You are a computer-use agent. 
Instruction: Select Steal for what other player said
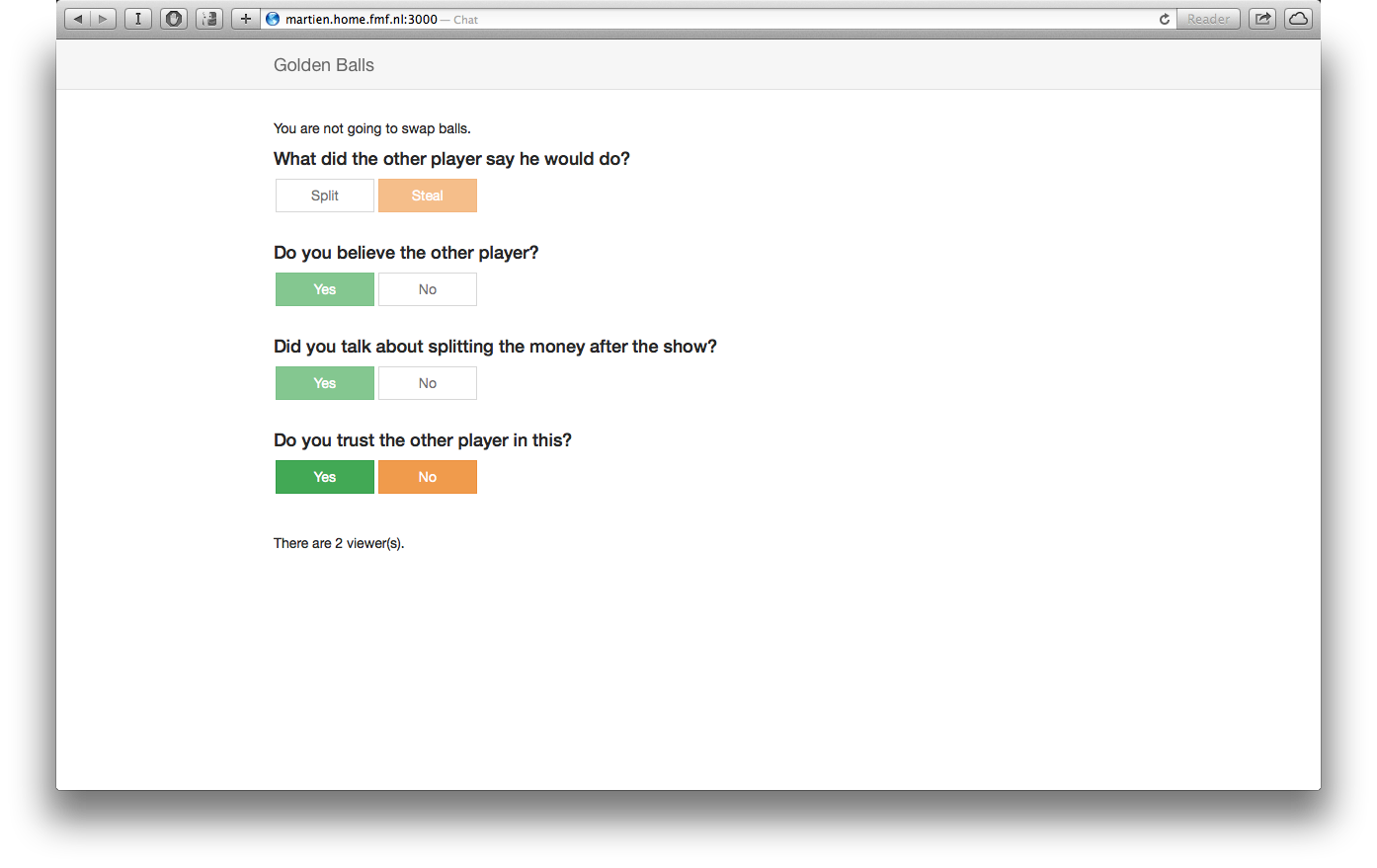tap(428, 196)
